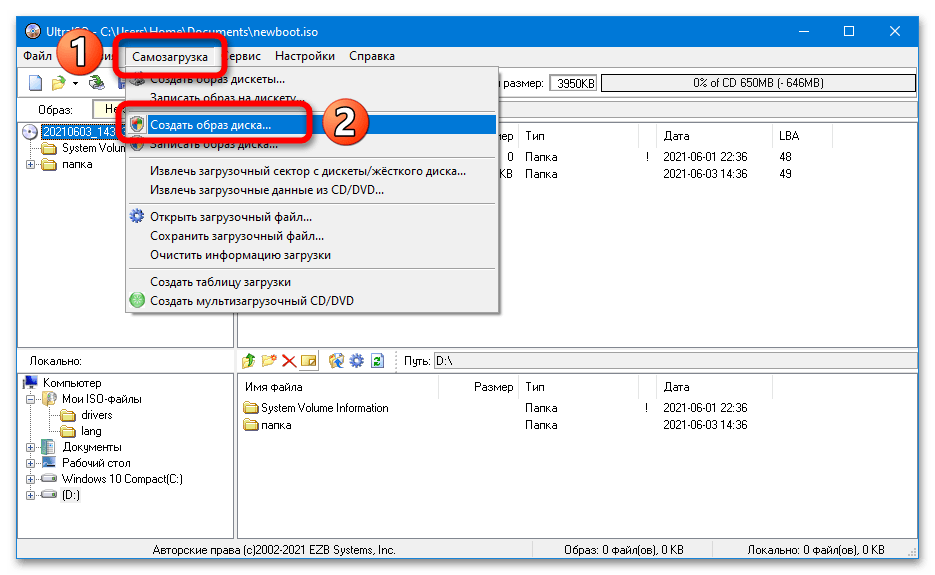Screen dimensions: 935x575
Task: Select Мои ISO-файлы in local tree
Action: pos(101,399)
